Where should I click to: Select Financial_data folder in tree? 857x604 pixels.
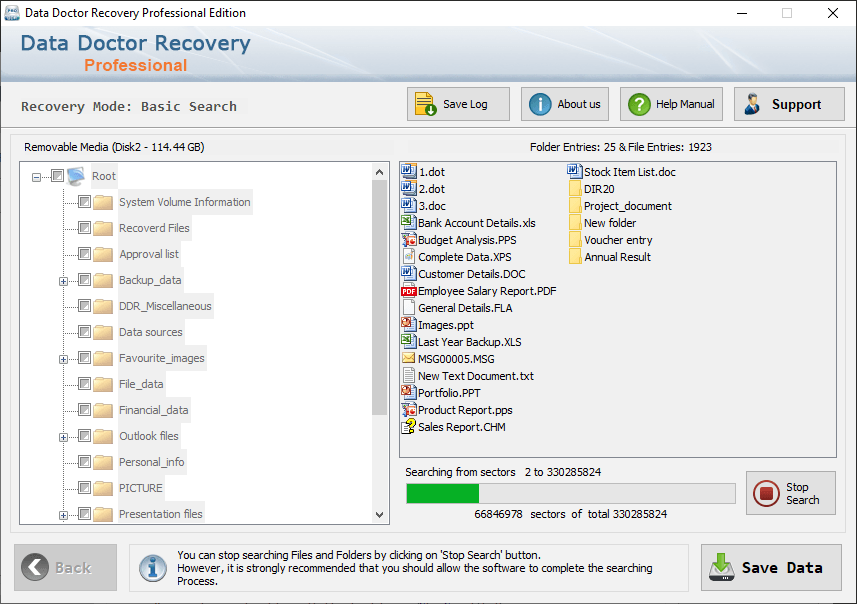click(x=154, y=410)
